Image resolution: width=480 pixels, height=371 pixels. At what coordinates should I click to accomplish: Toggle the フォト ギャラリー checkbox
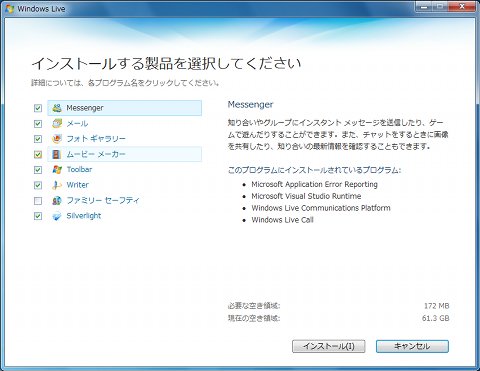pos(38,139)
